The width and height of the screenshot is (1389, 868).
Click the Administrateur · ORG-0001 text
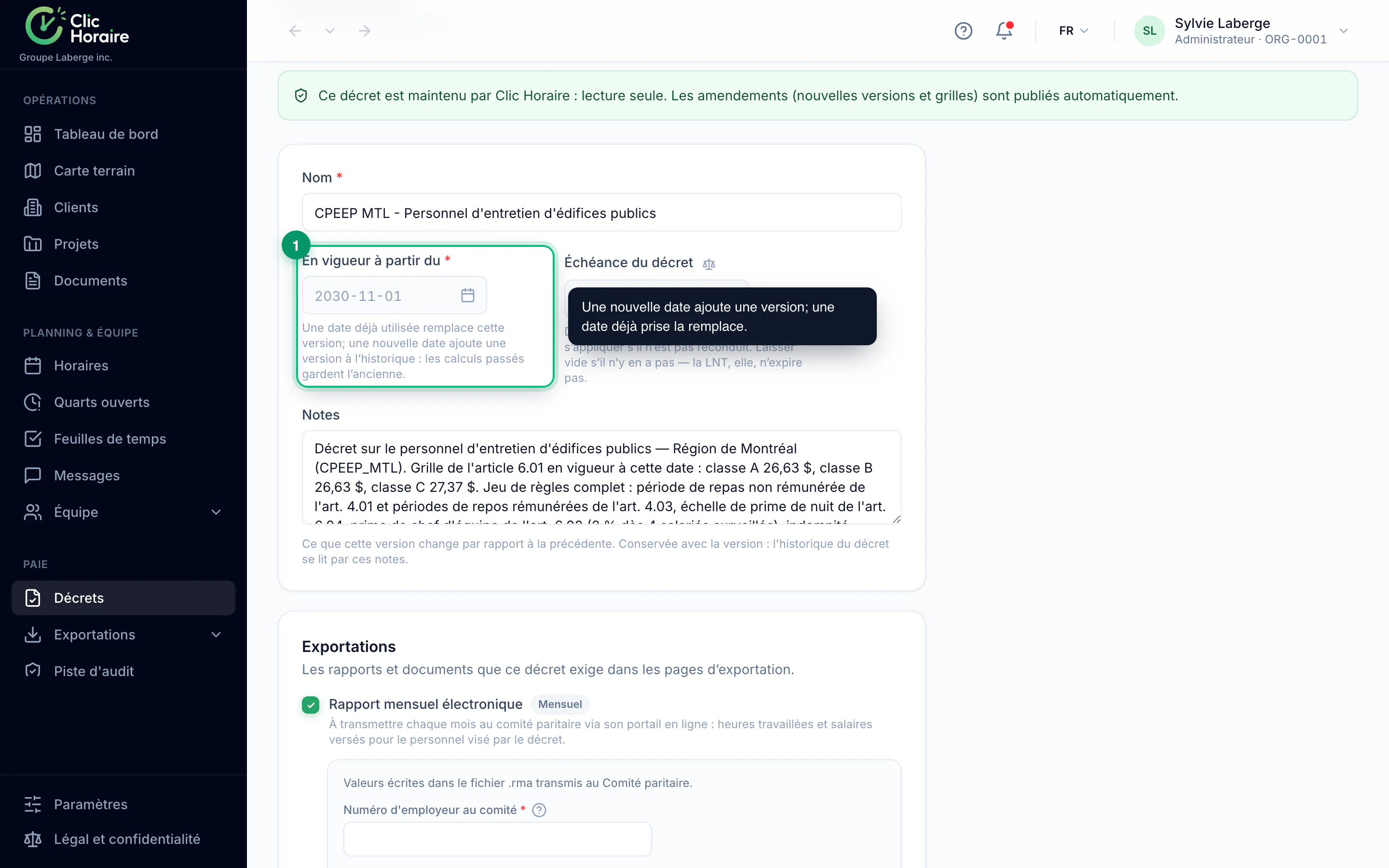pyautogui.click(x=1250, y=40)
